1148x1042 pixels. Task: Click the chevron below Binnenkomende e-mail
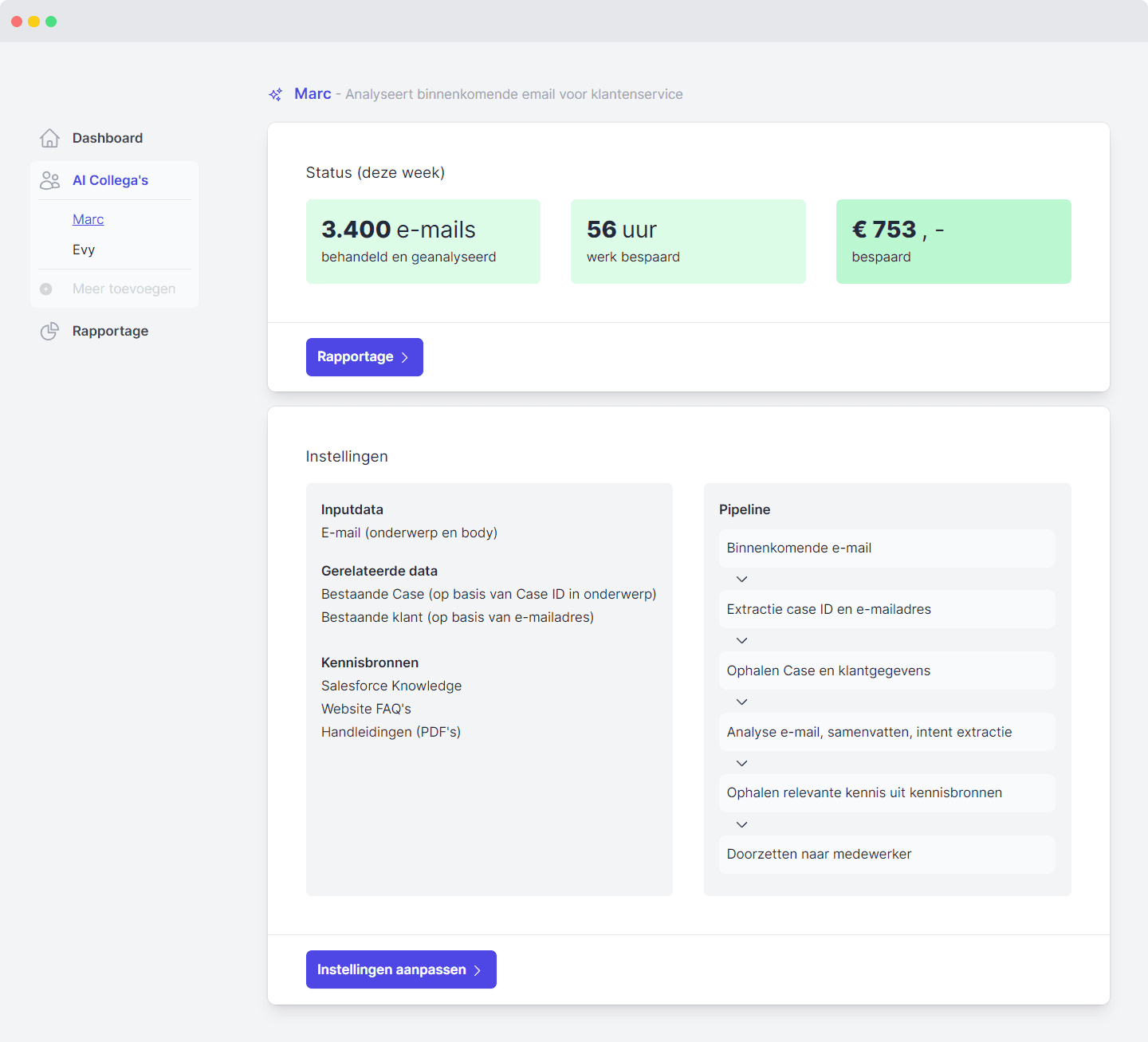[741, 579]
